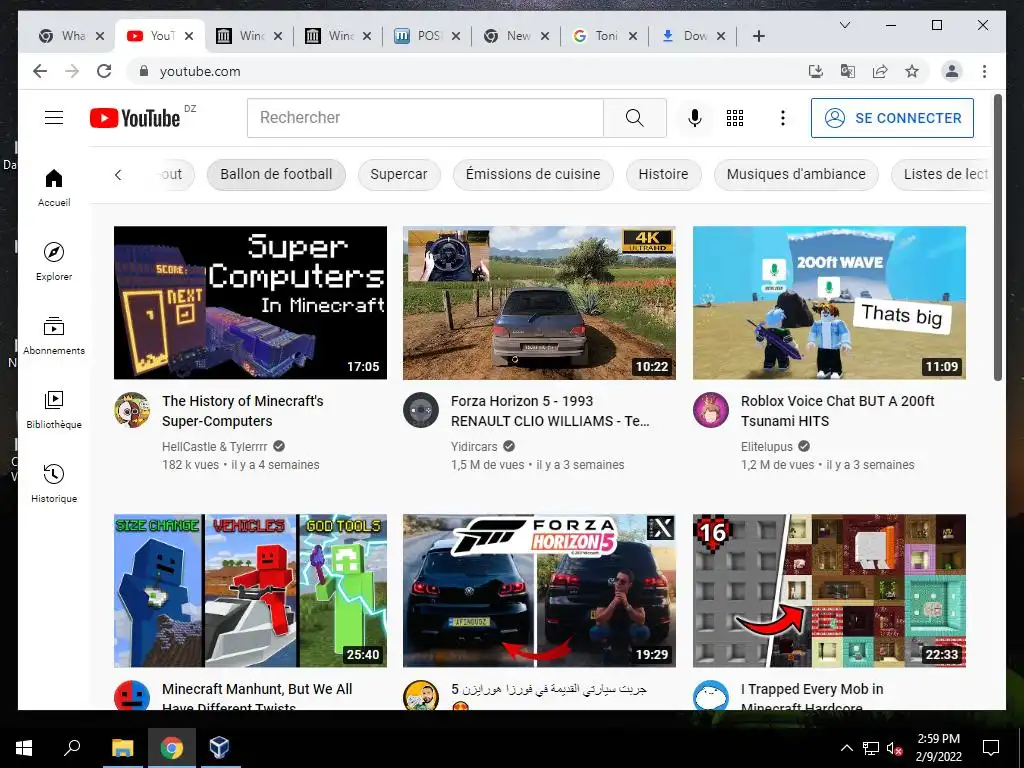
Task: Open VirtualBox from taskbar
Action: [219, 748]
